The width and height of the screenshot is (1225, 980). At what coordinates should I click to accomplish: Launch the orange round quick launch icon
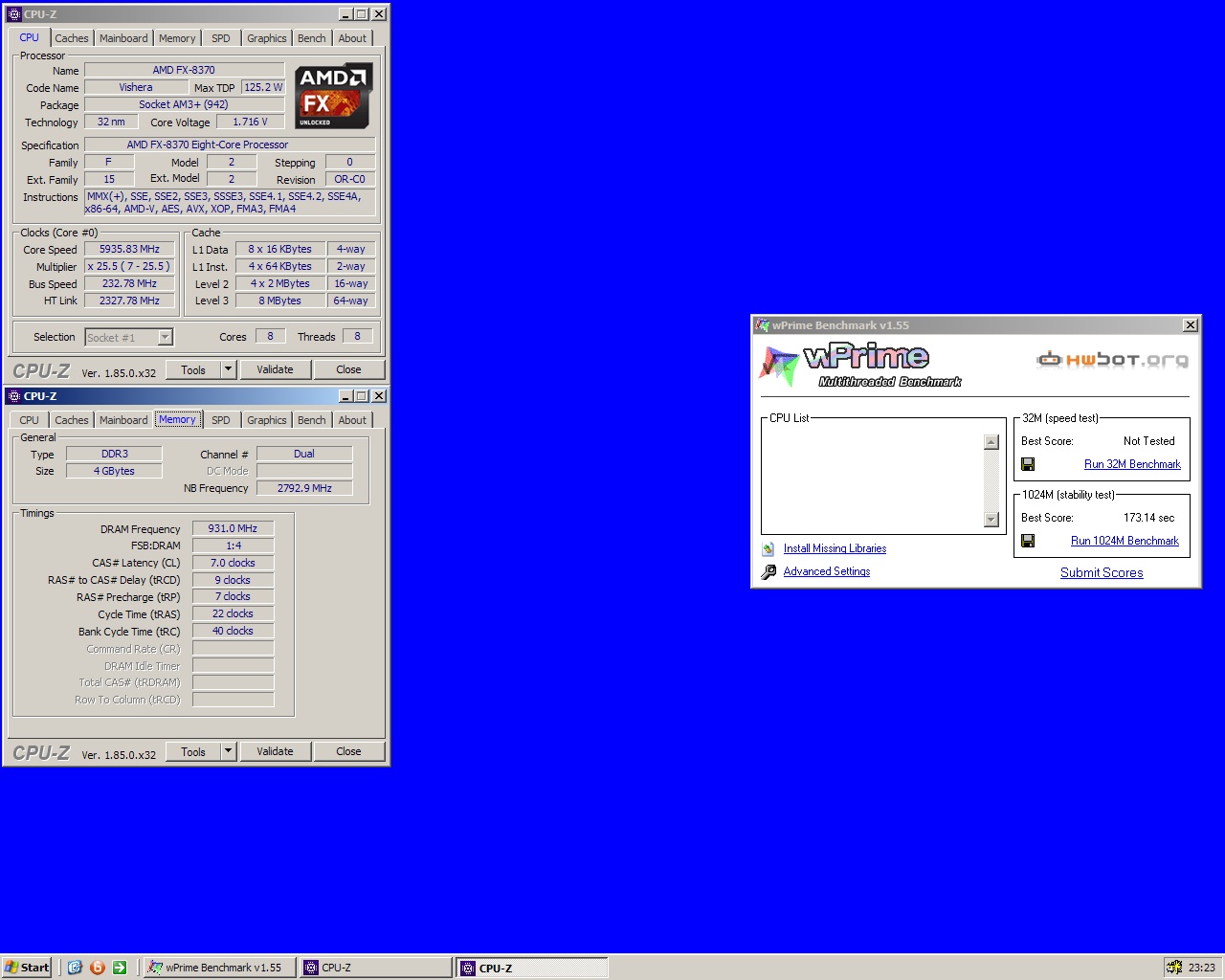pos(97,968)
